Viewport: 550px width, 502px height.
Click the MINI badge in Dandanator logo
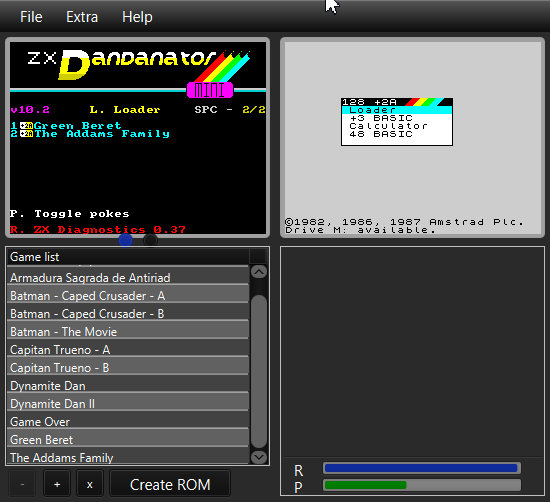point(210,90)
